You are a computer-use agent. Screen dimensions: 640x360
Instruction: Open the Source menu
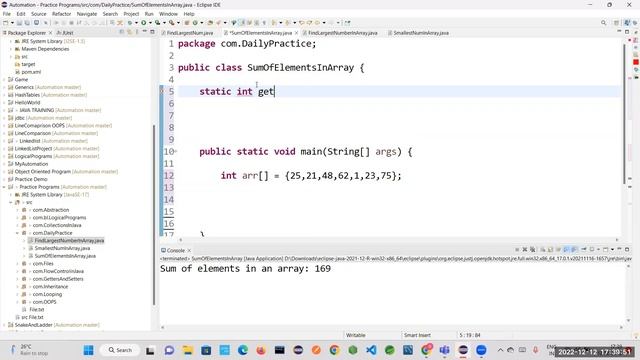(x=38, y=14)
